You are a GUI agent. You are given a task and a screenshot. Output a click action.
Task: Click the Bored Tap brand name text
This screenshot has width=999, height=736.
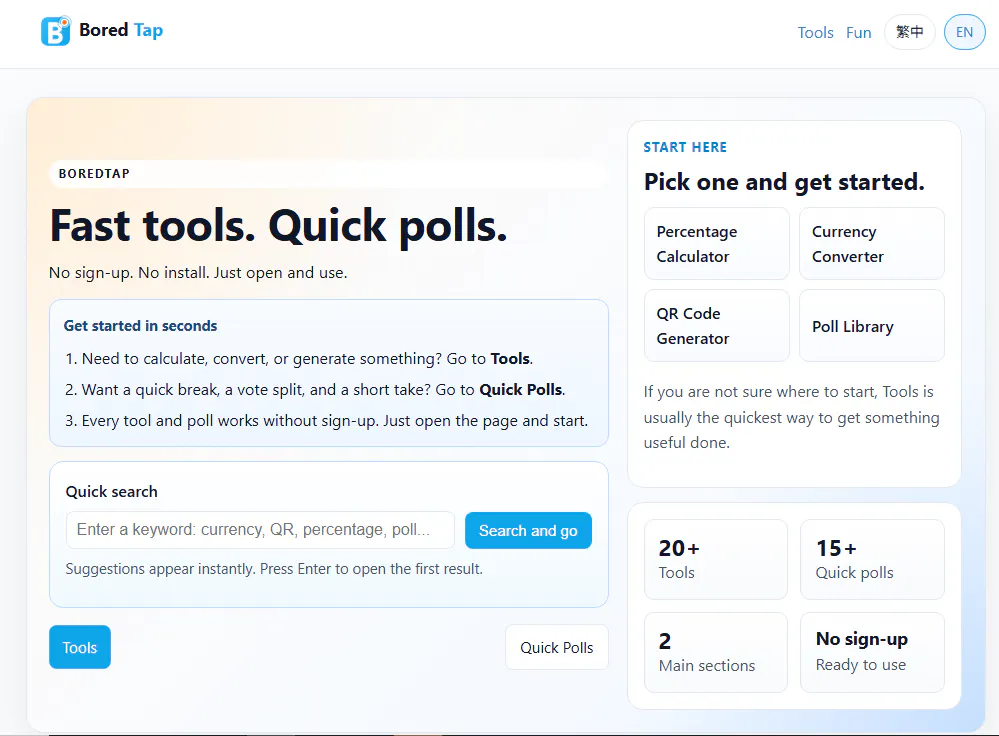121,30
